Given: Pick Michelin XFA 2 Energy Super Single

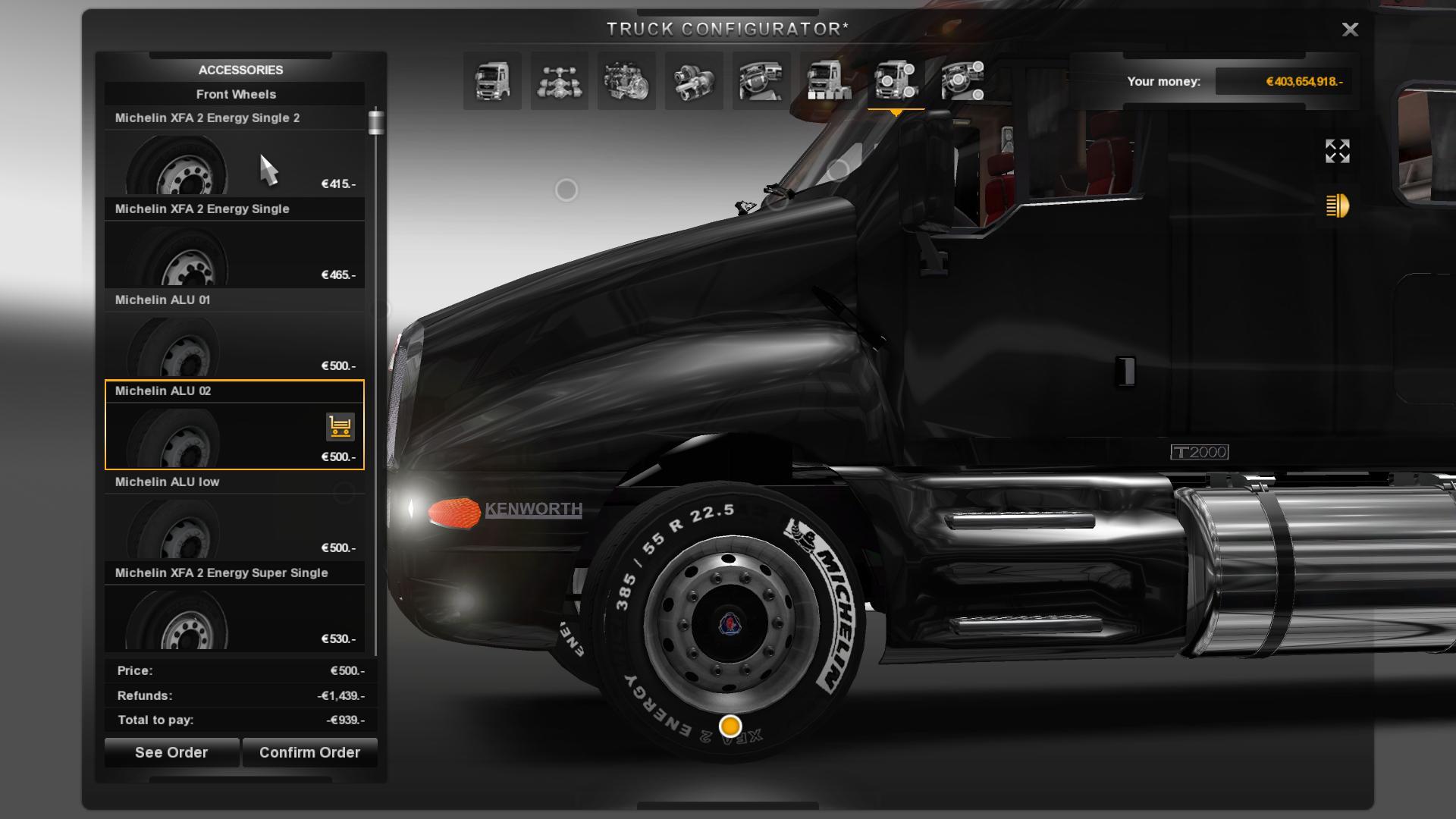Looking at the screenshot, I should (x=234, y=607).
